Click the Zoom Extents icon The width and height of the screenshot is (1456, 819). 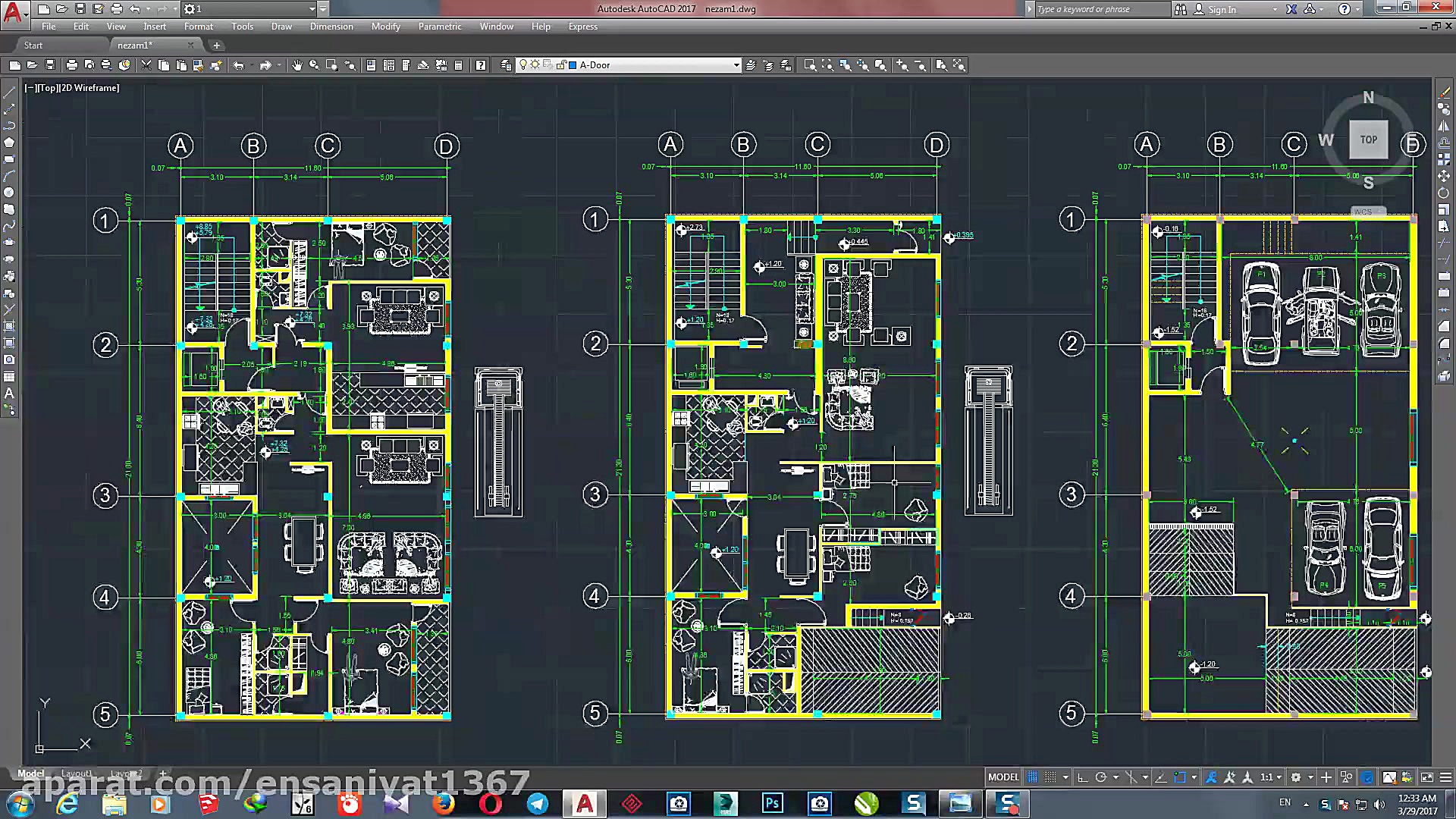(x=959, y=65)
